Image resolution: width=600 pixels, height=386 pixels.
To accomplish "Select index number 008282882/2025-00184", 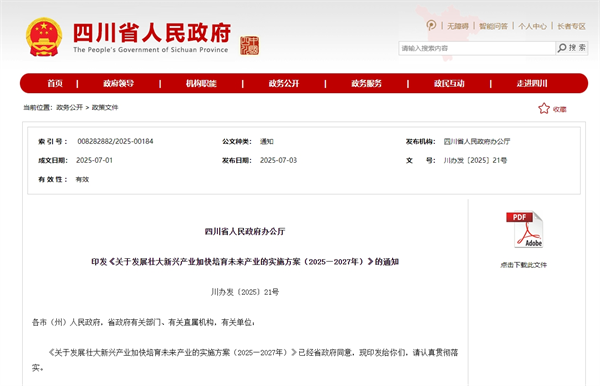I will [x=115, y=141].
